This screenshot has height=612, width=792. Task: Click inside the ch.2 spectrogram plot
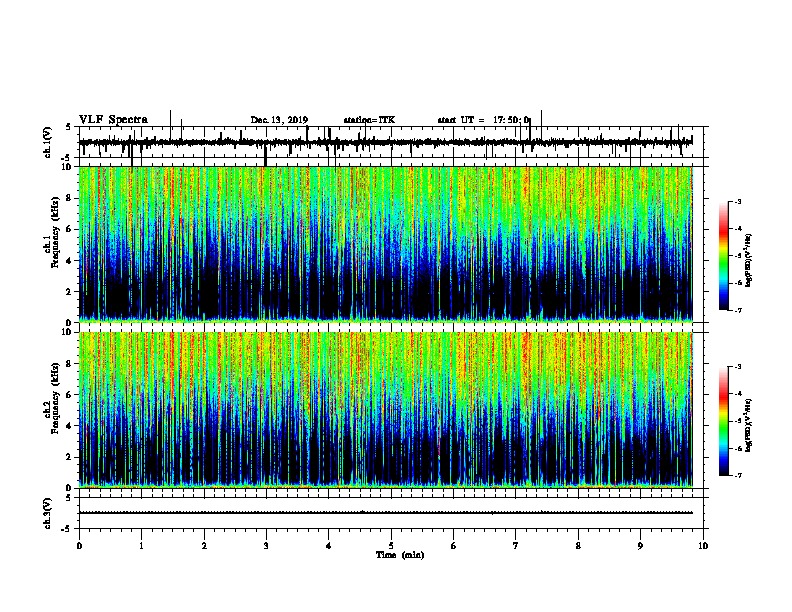pos(386,410)
